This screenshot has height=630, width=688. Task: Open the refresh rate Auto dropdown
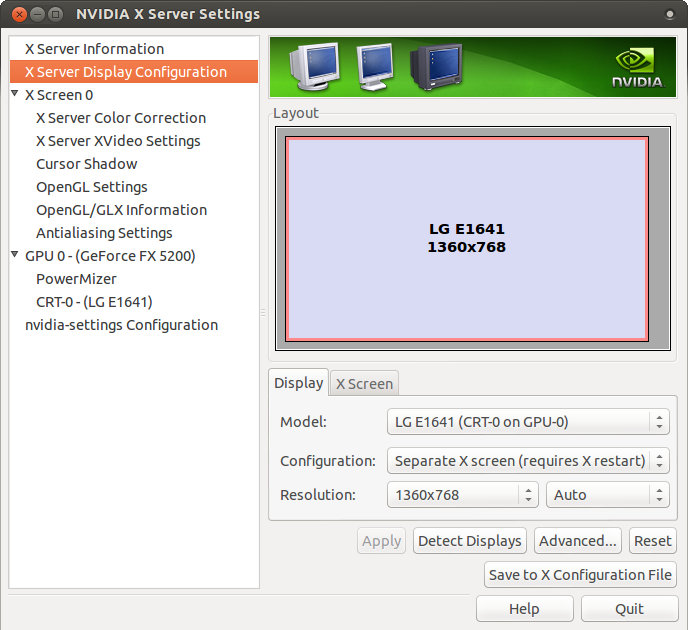608,495
